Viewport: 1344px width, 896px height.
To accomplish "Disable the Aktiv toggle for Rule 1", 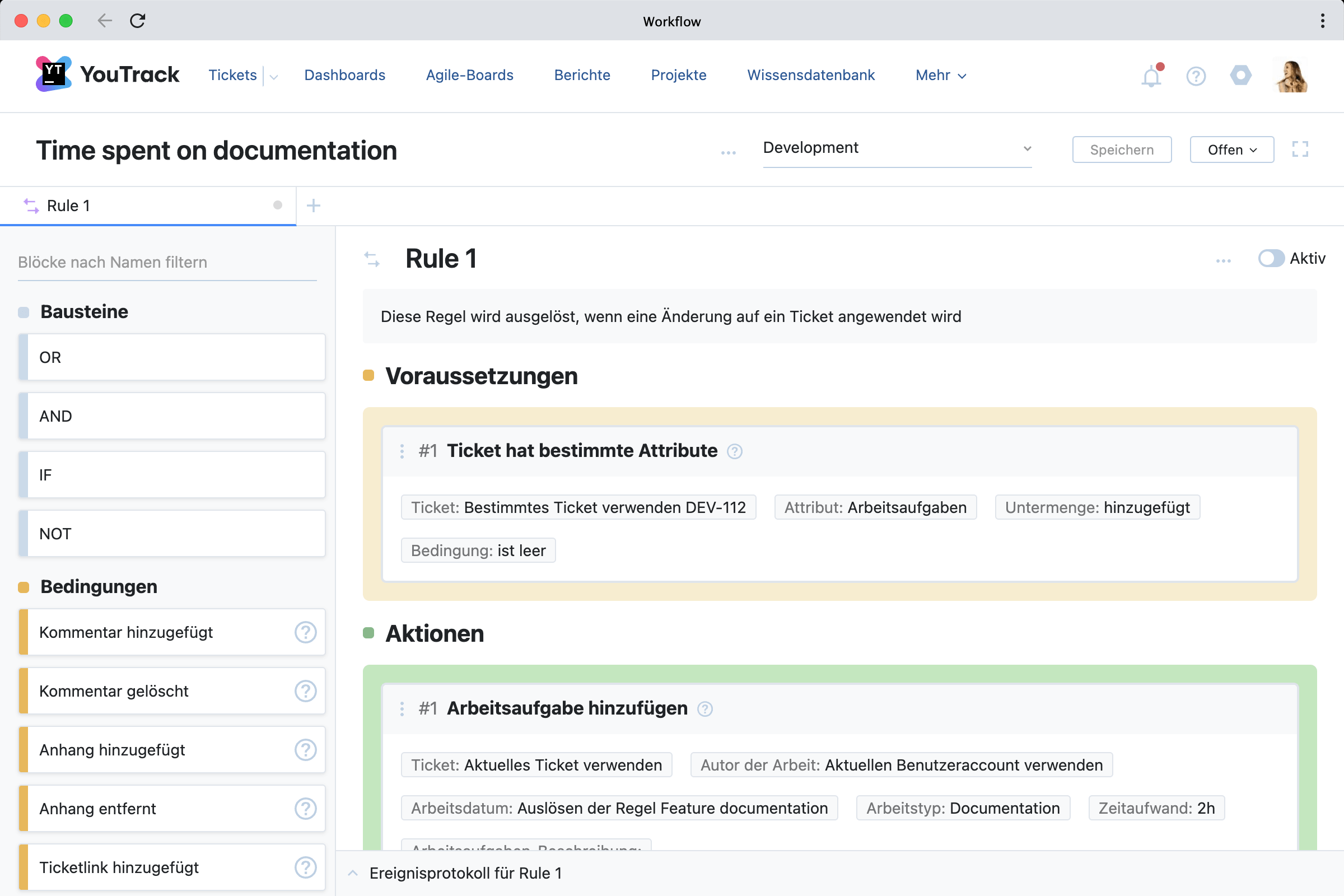I will tap(1271, 259).
